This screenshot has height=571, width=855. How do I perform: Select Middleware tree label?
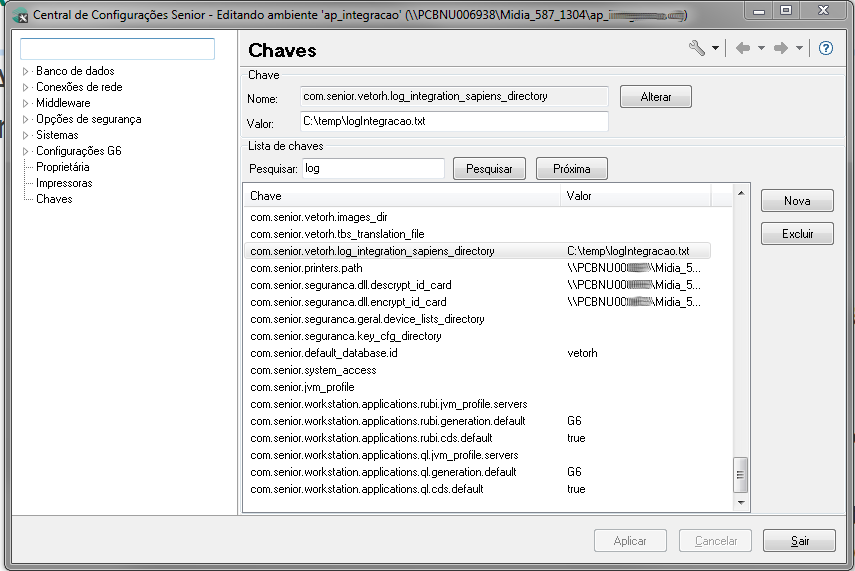[x=63, y=103]
